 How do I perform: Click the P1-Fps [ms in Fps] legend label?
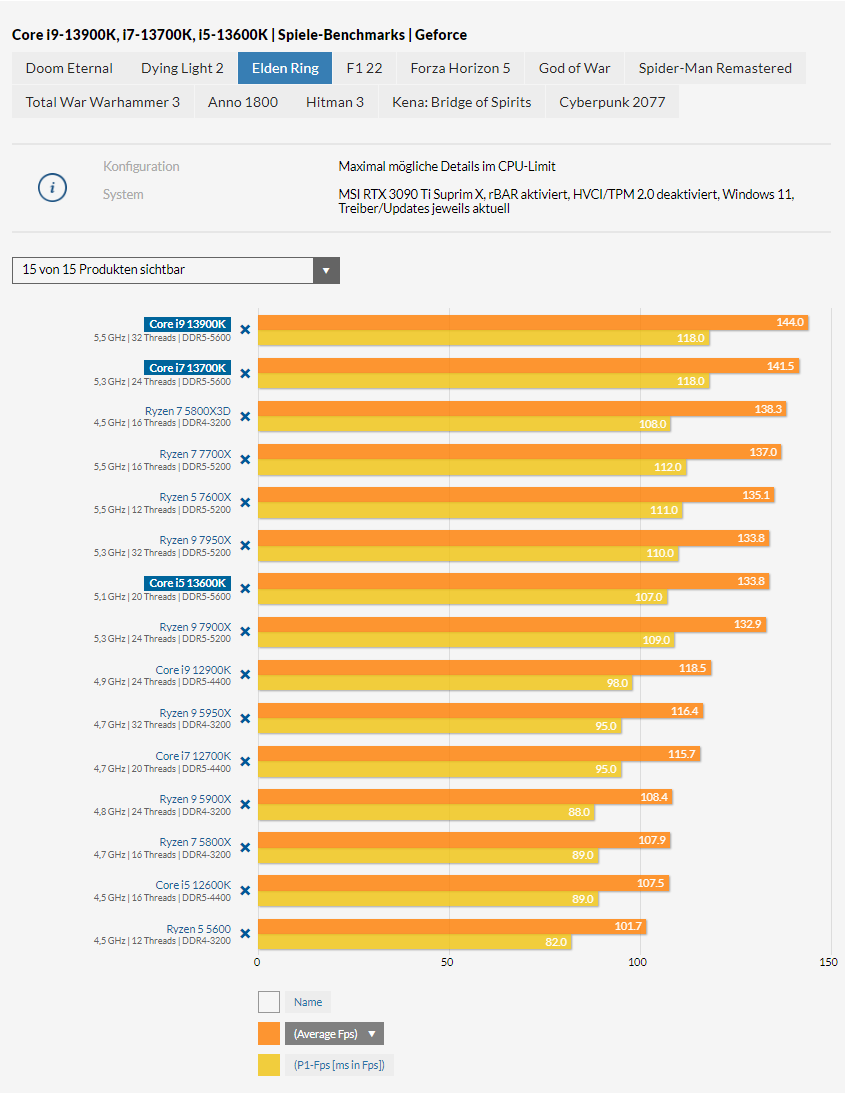[x=339, y=1065]
